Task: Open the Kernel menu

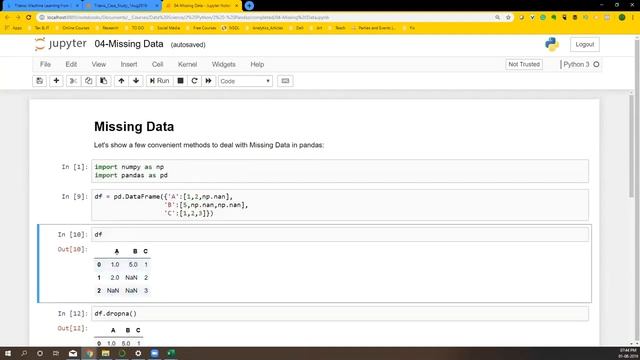Action: tap(187, 64)
